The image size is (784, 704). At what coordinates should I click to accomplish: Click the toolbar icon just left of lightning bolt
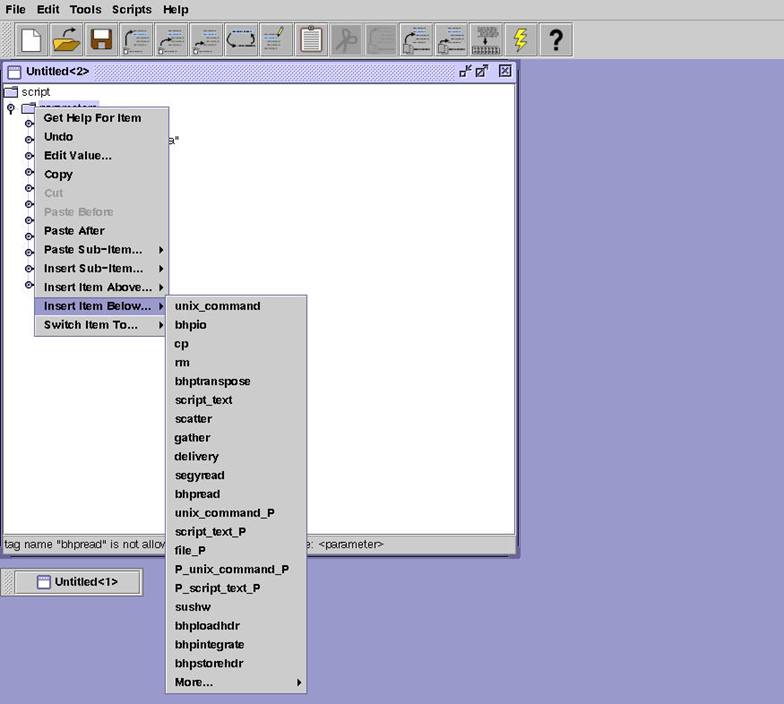point(486,40)
